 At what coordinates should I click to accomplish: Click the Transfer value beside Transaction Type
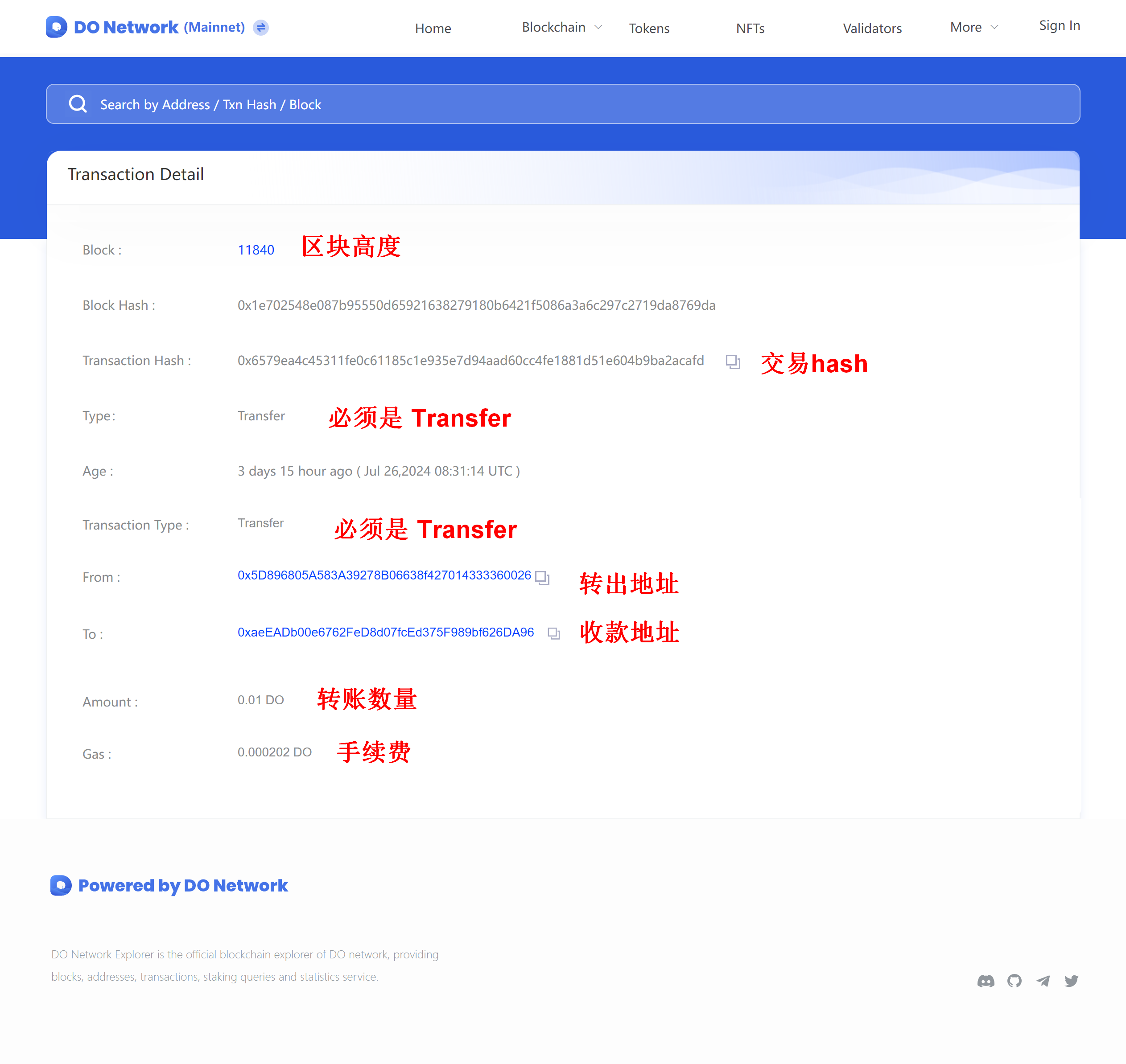coord(260,523)
